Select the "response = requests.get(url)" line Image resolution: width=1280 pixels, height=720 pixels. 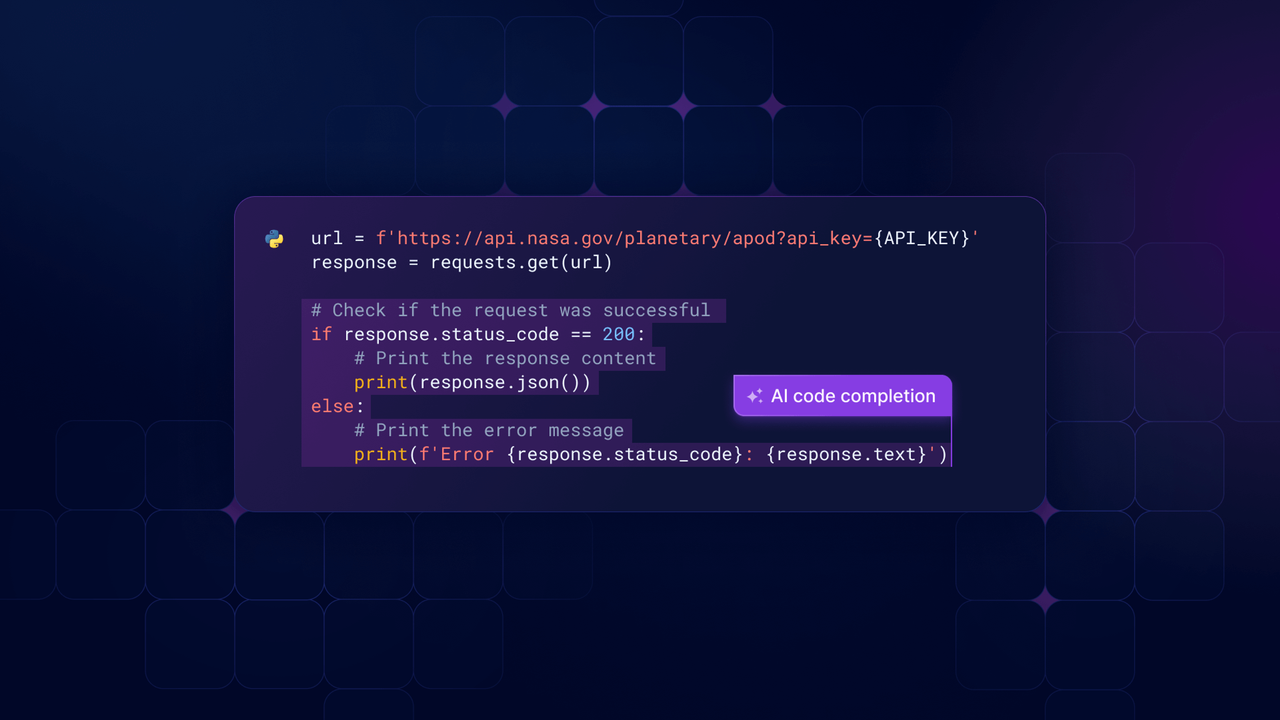pyautogui.click(x=461, y=263)
